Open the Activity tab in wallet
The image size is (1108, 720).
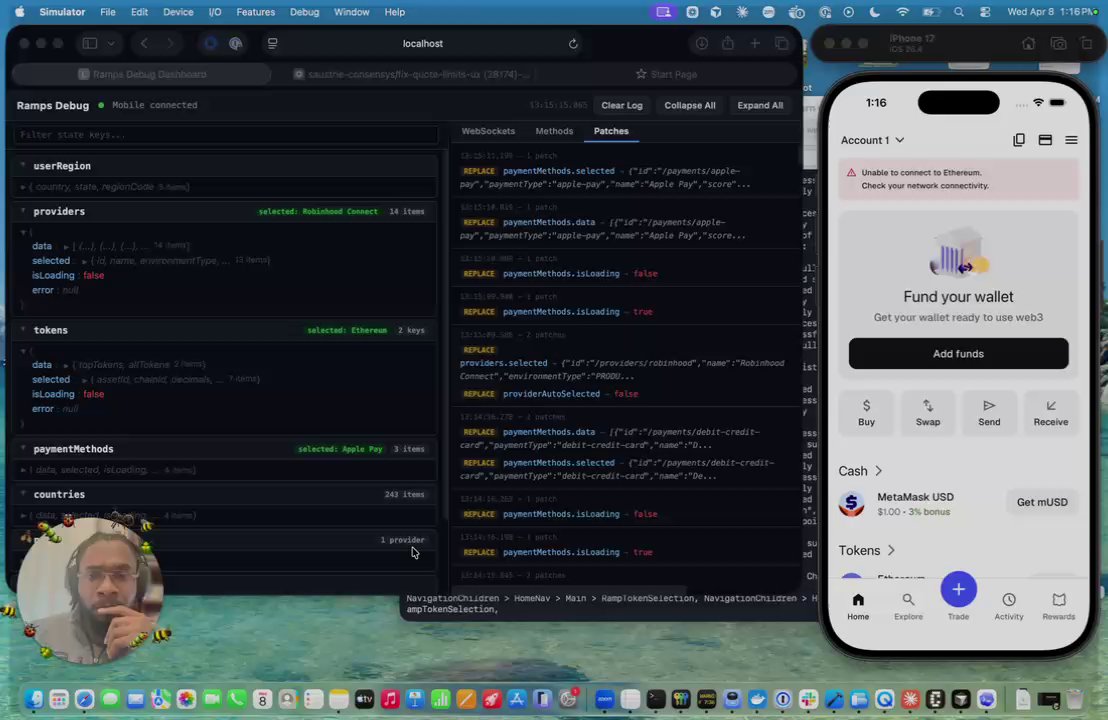[1008, 606]
